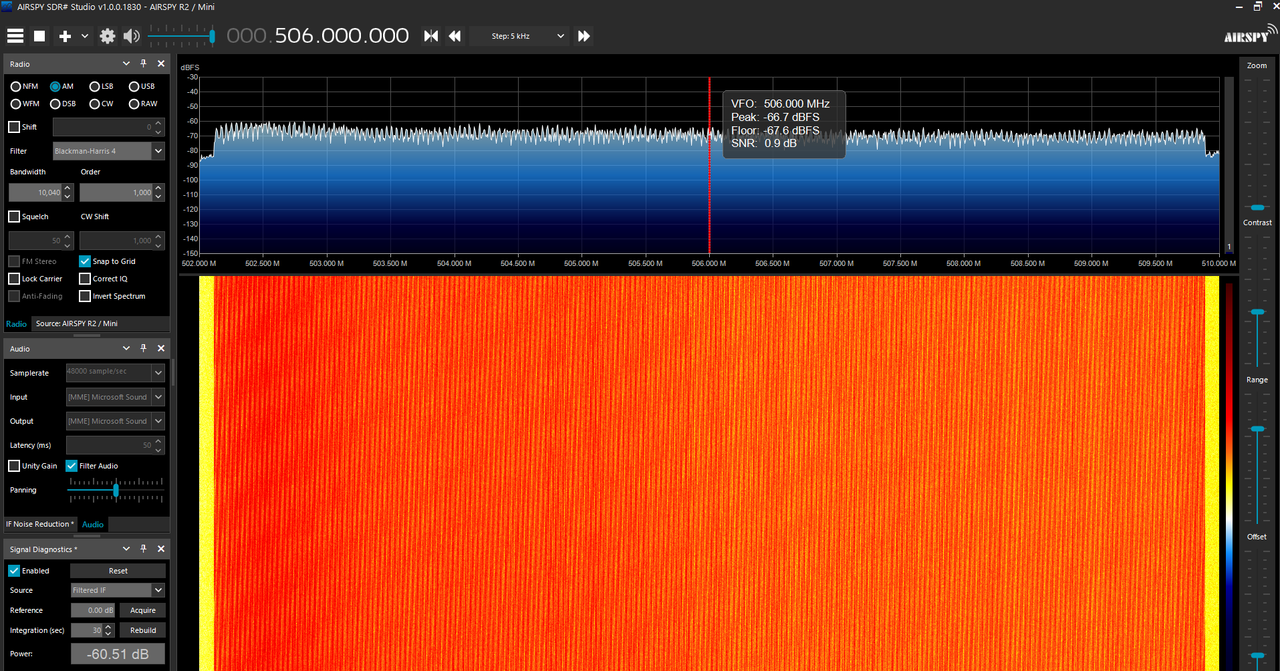Switch to the Audio tab

point(92,524)
